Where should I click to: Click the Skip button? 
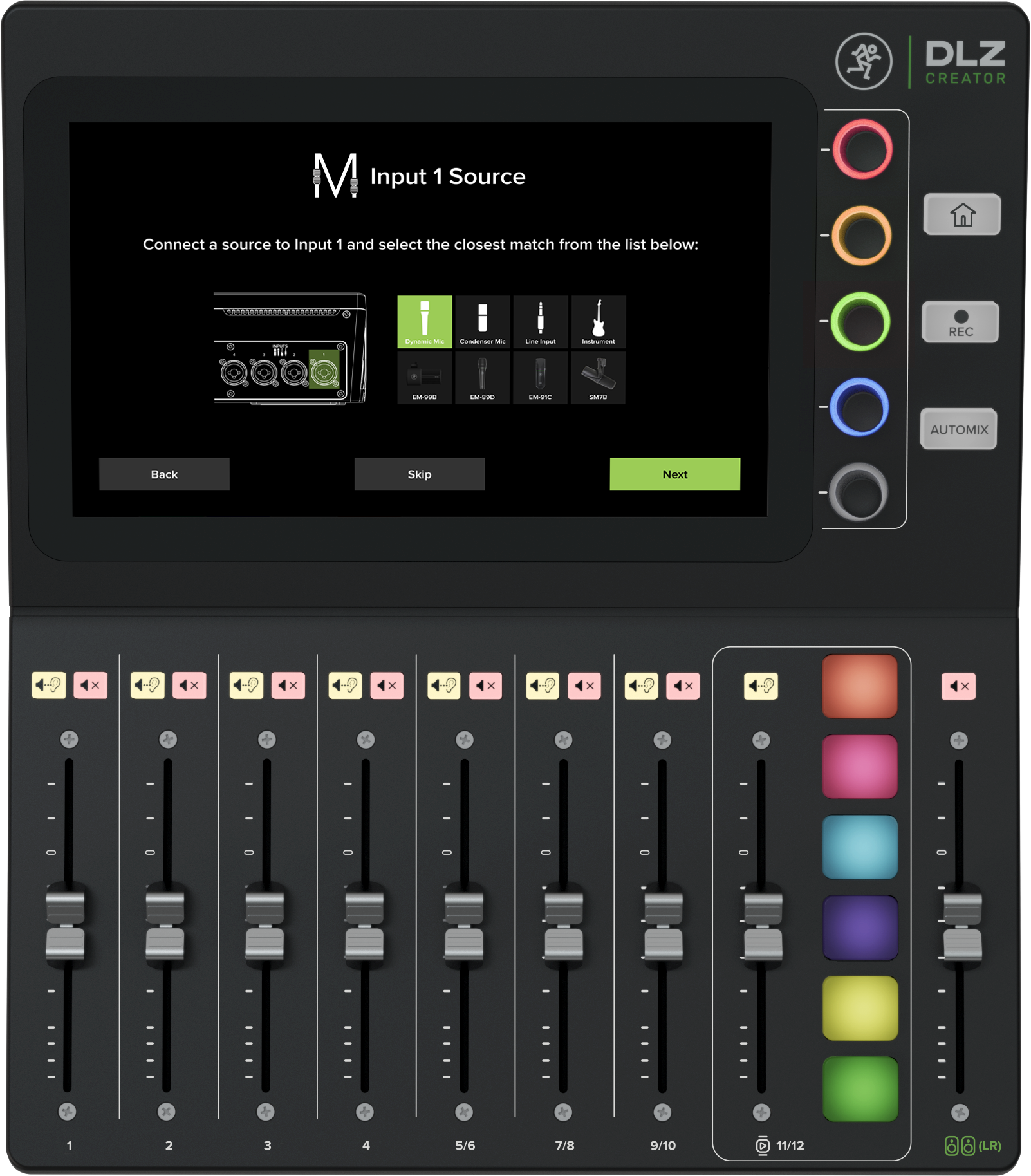(x=419, y=474)
